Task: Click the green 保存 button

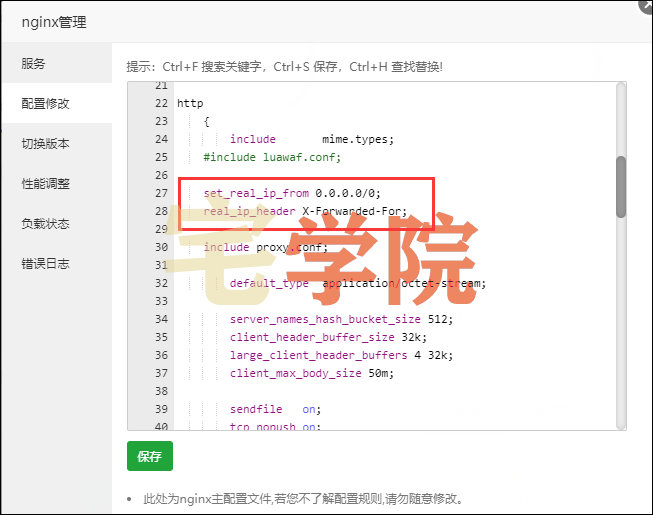Action: click(x=150, y=456)
